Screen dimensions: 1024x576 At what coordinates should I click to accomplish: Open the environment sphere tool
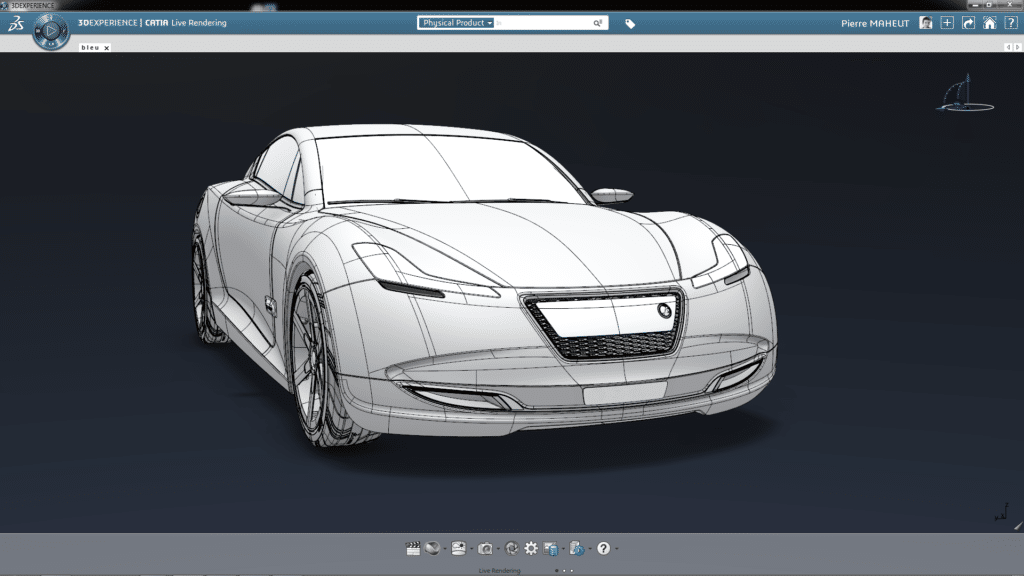click(x=431, y=548)
